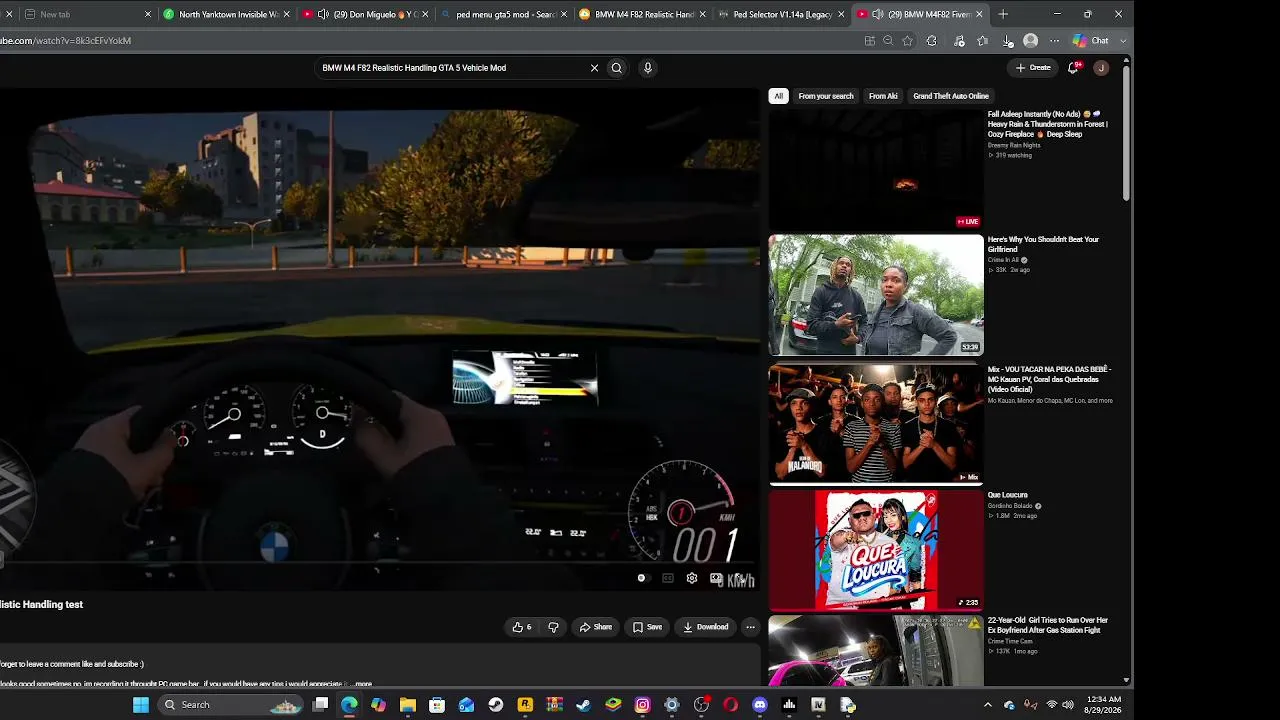Open the browser profile icon
The width and height of the screenshot is (1280, 720).
pos(1031,41)
